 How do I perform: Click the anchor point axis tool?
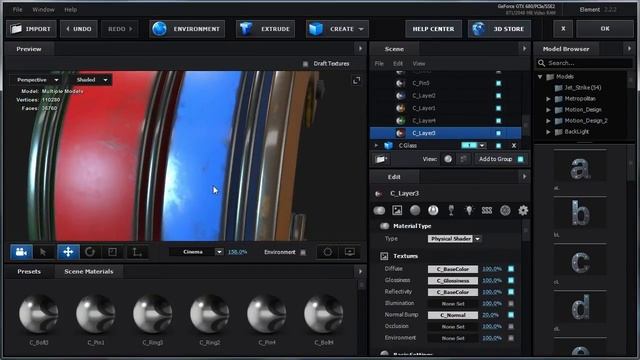pos(137,252)
